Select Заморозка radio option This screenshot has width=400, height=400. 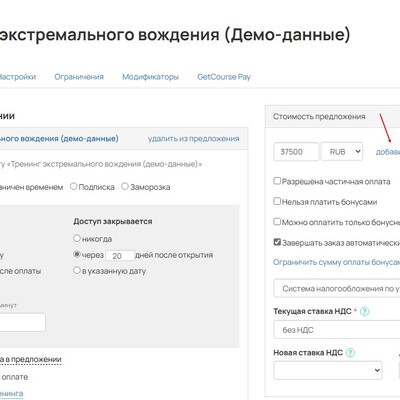125,186
